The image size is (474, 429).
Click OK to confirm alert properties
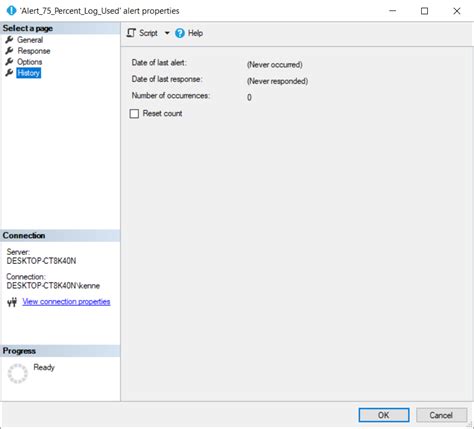(x=384, y=415)
